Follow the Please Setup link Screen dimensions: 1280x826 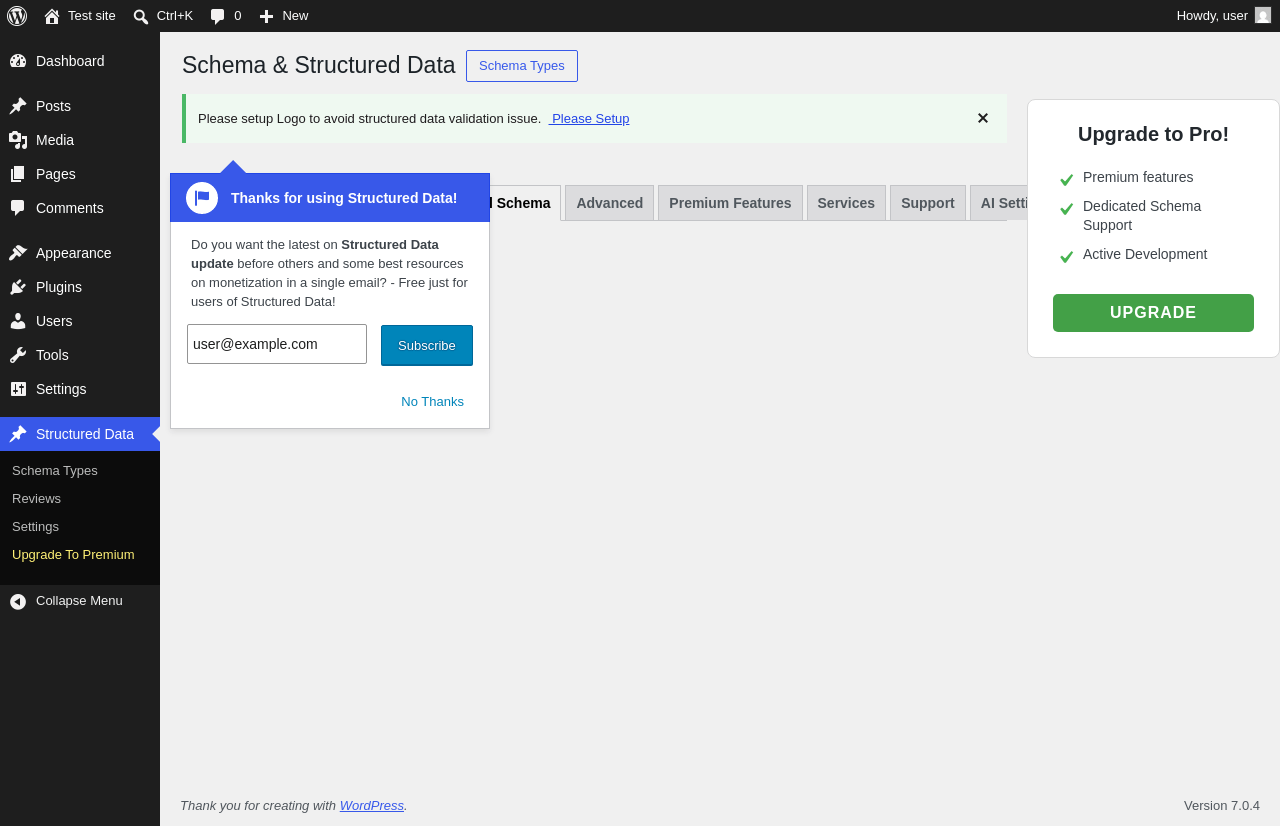coord(589,118)
